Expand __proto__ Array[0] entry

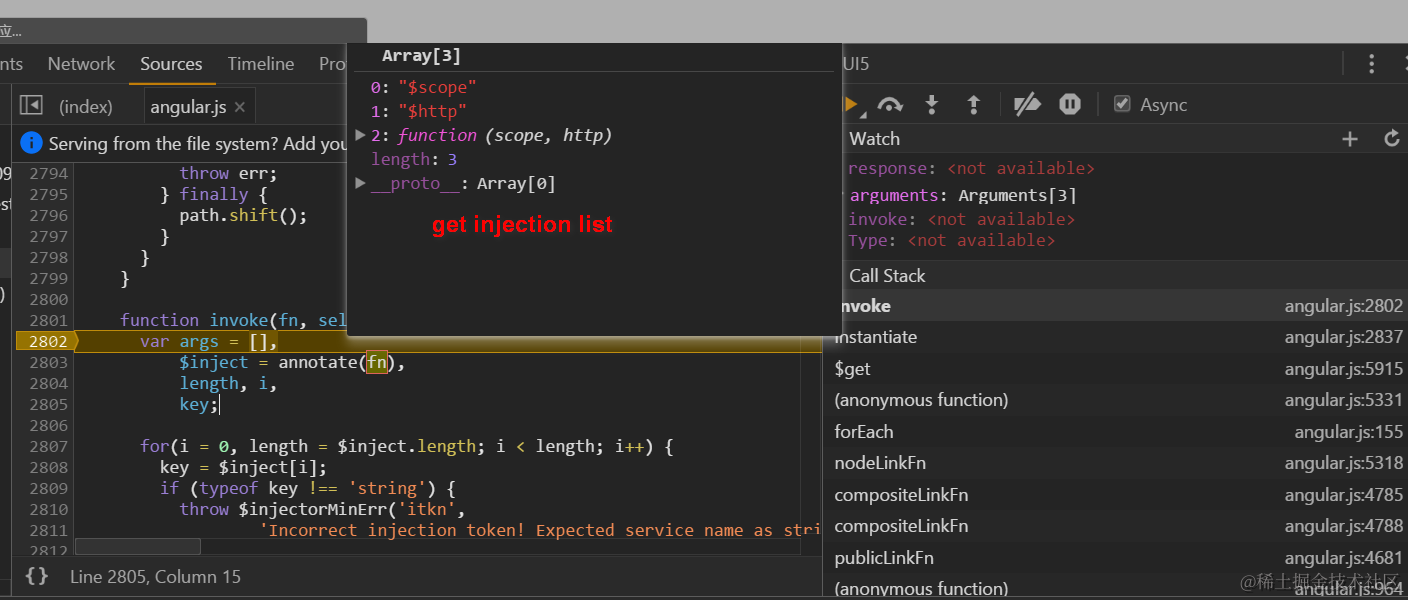(x=361, y=183)
